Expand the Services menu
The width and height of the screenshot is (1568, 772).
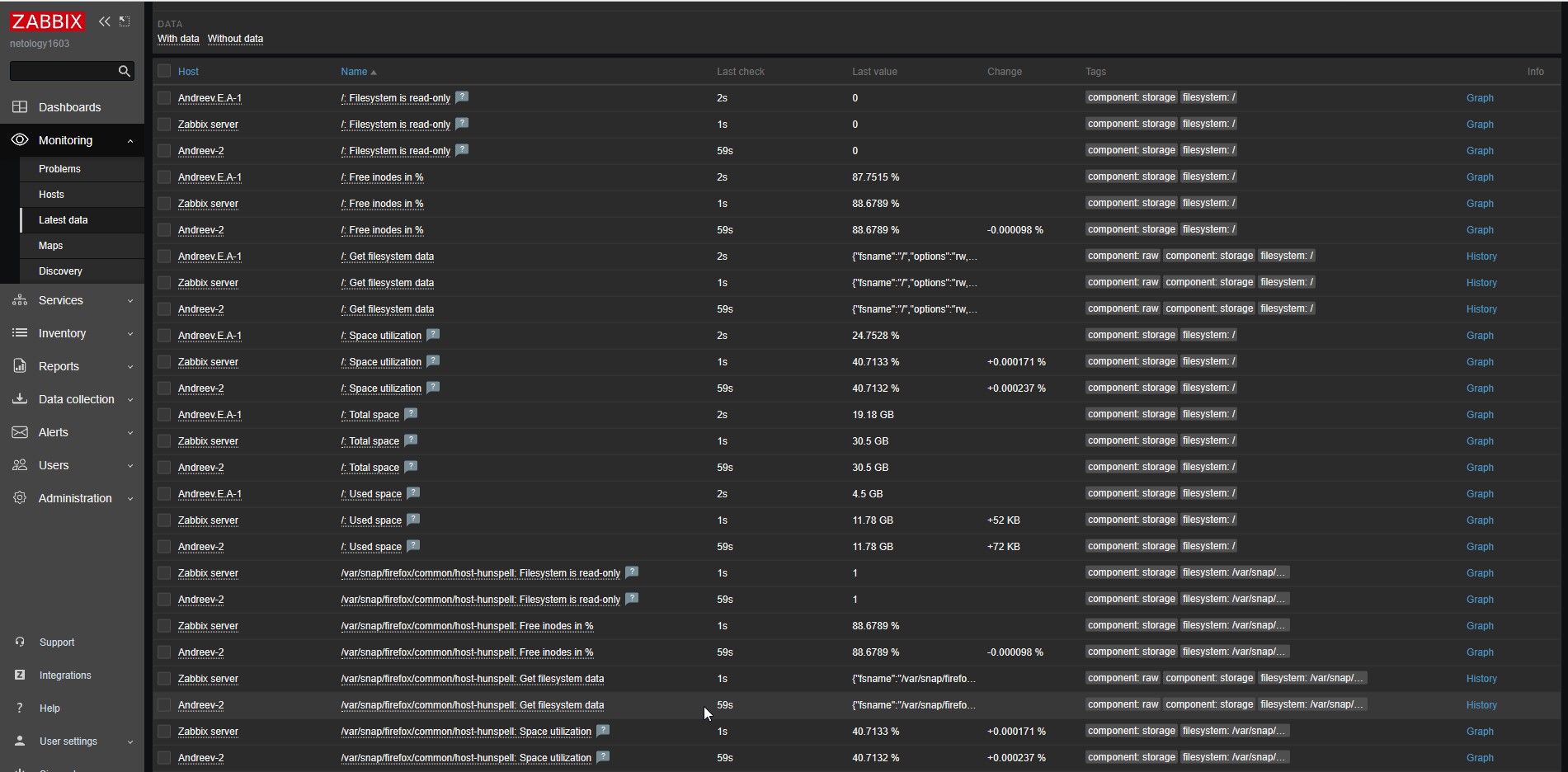click(x=62, y=300)
